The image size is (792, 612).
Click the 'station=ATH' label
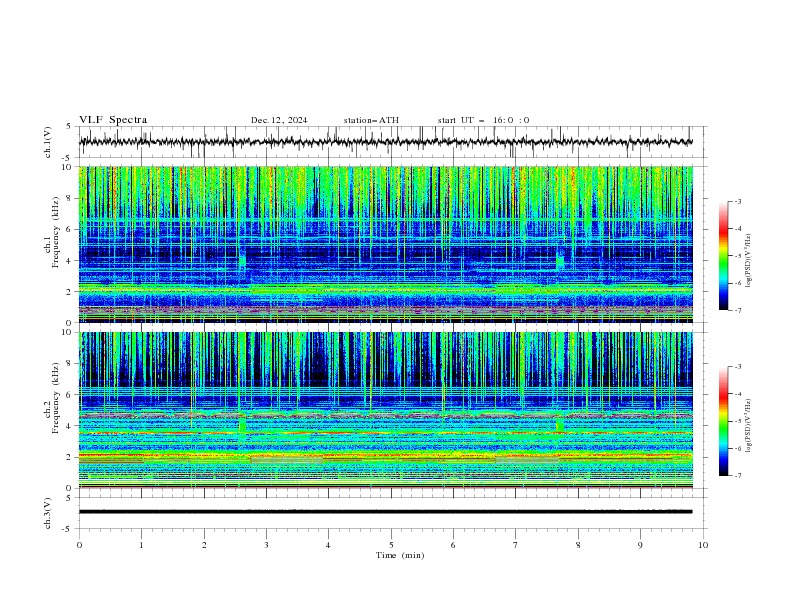(x=371, y=120)
